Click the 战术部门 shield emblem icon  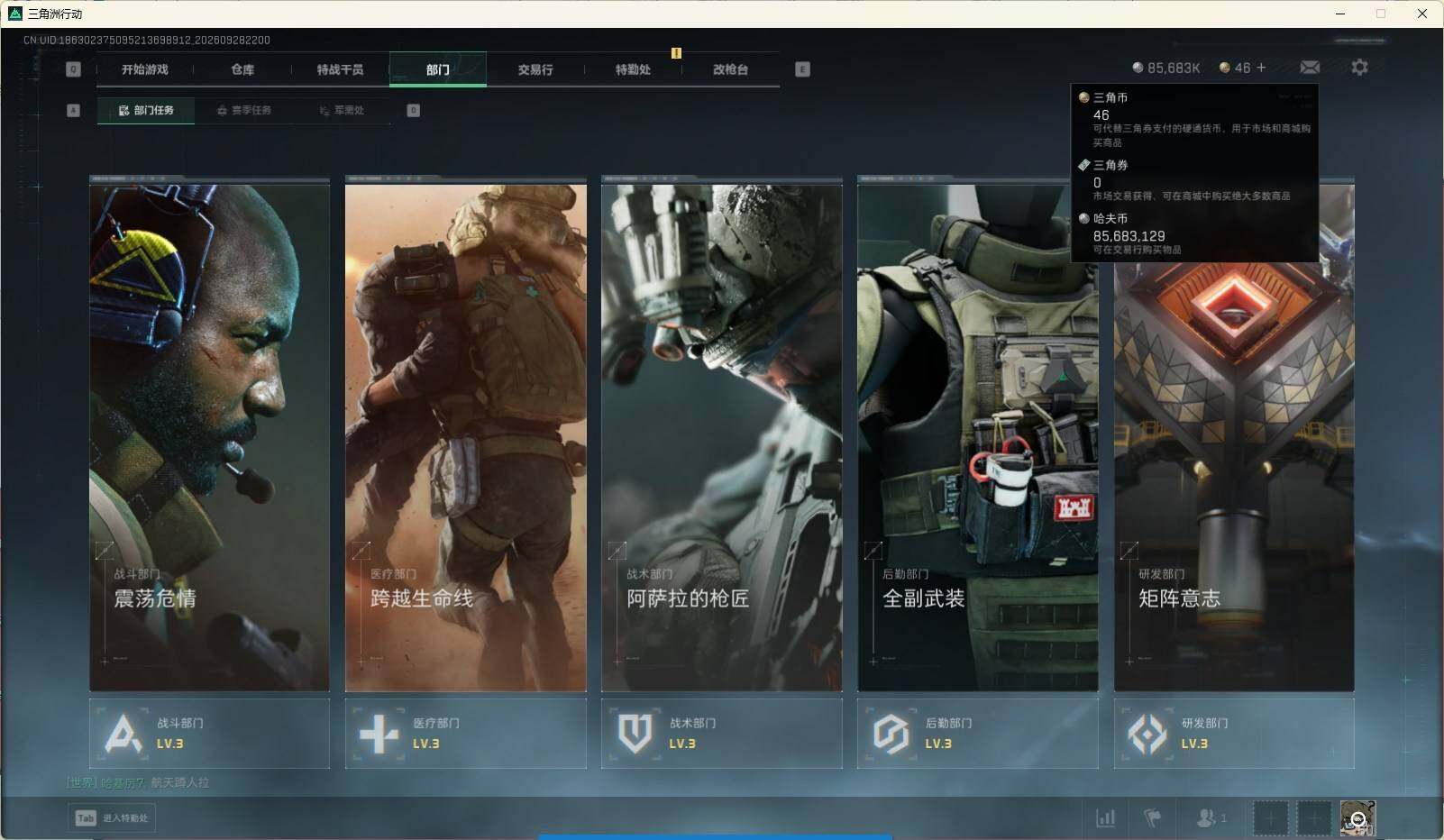click(635, 734)
